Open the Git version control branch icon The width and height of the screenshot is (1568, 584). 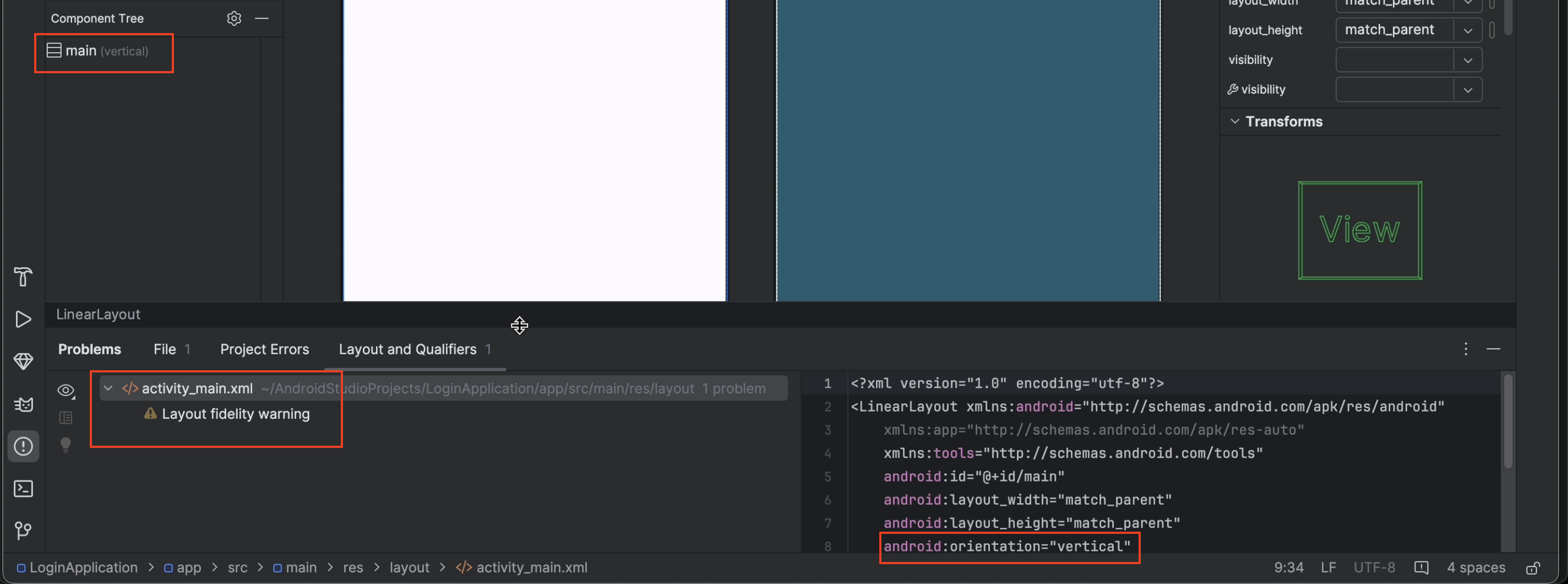[23, 531]
